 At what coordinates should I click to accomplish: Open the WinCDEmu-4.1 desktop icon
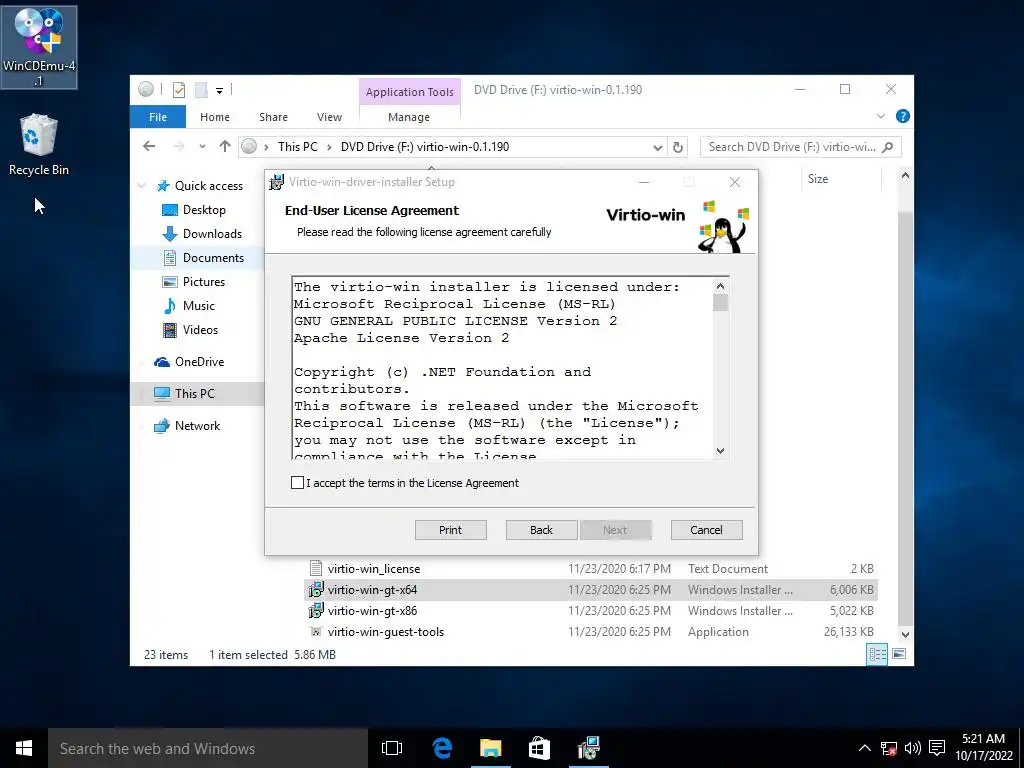coord(39,47)
